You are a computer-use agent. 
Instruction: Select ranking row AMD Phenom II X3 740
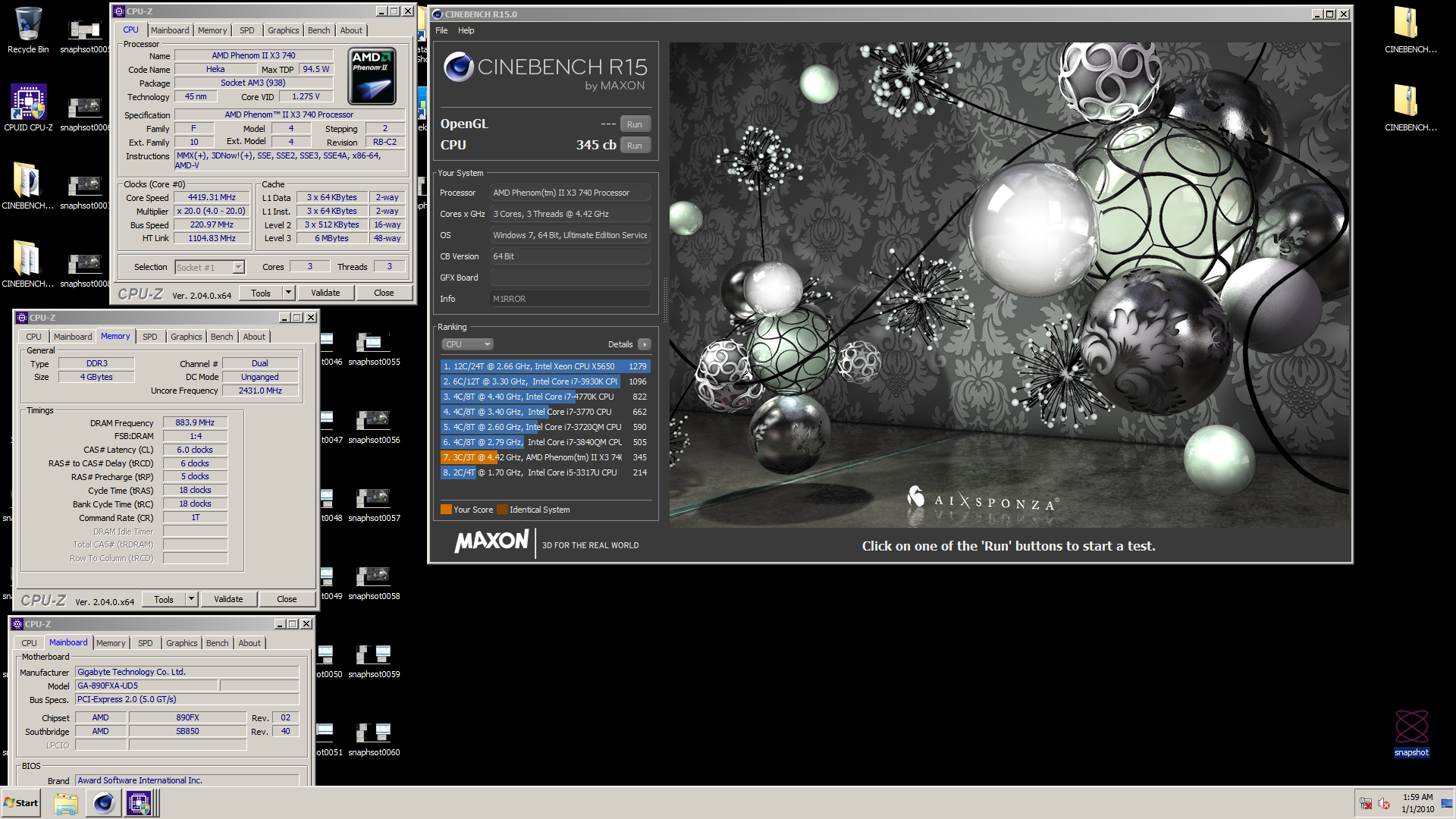pos(545,457)
